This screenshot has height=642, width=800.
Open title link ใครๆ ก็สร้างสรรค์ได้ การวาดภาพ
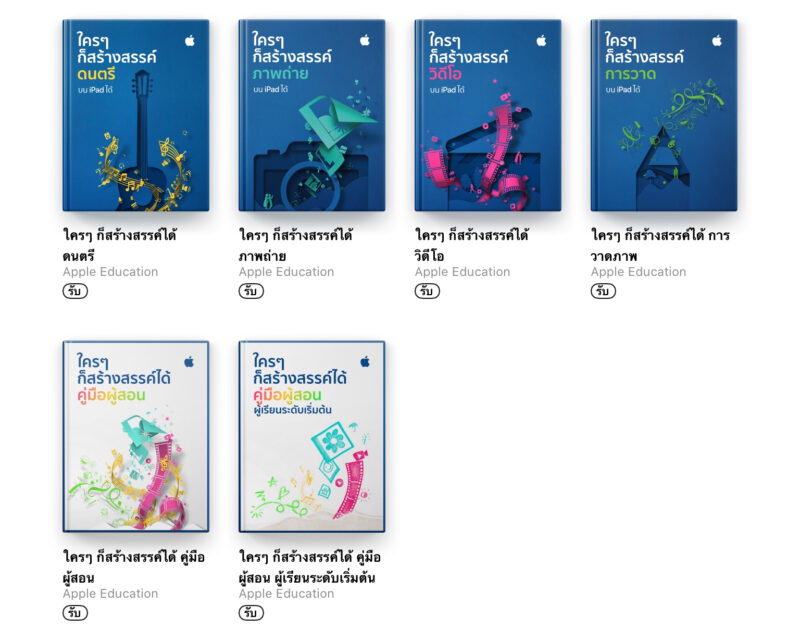(660, 245)
